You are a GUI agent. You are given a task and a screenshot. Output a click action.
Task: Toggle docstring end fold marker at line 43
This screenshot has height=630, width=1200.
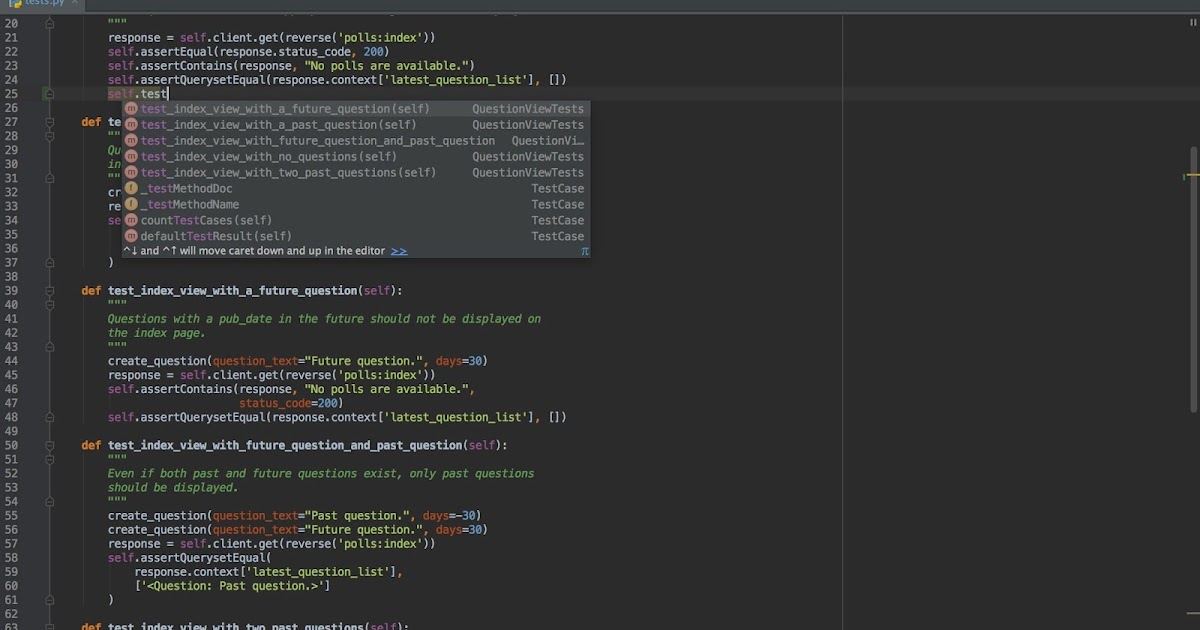pos(48,347)
